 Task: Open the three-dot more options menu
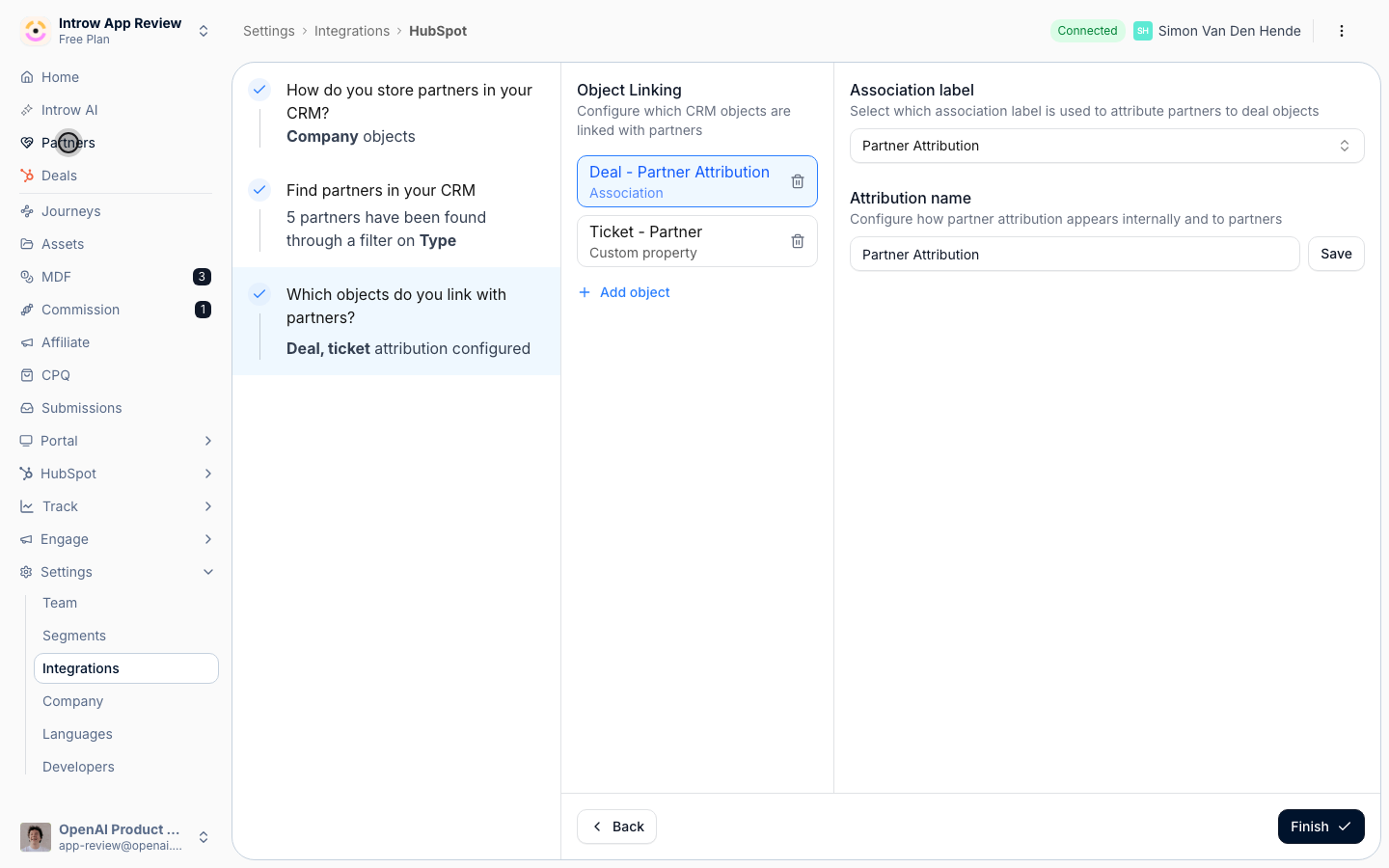(1342, 31)
